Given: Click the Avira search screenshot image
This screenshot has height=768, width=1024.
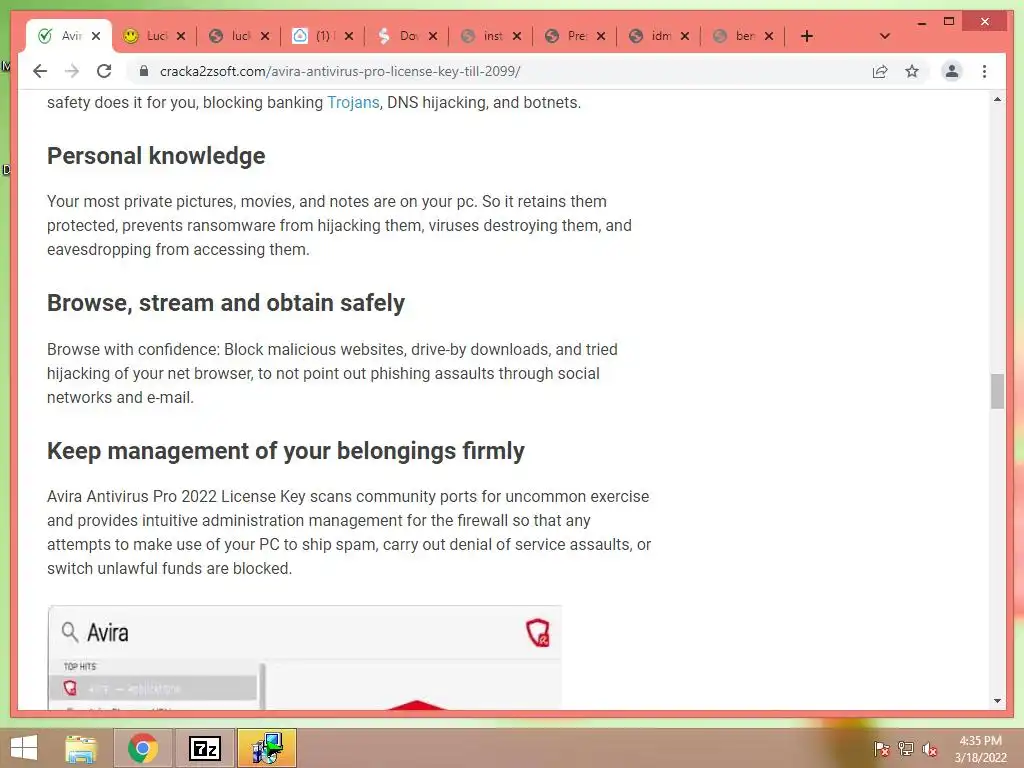Looking at the screenshot, I should tap(305, 657).
